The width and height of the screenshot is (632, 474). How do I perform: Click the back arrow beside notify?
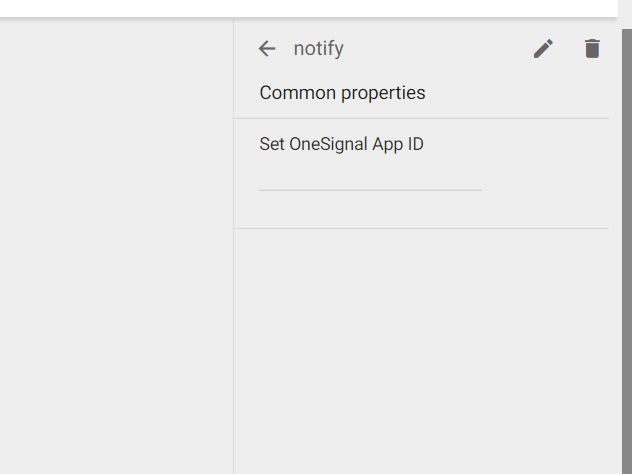pos(267,49)
